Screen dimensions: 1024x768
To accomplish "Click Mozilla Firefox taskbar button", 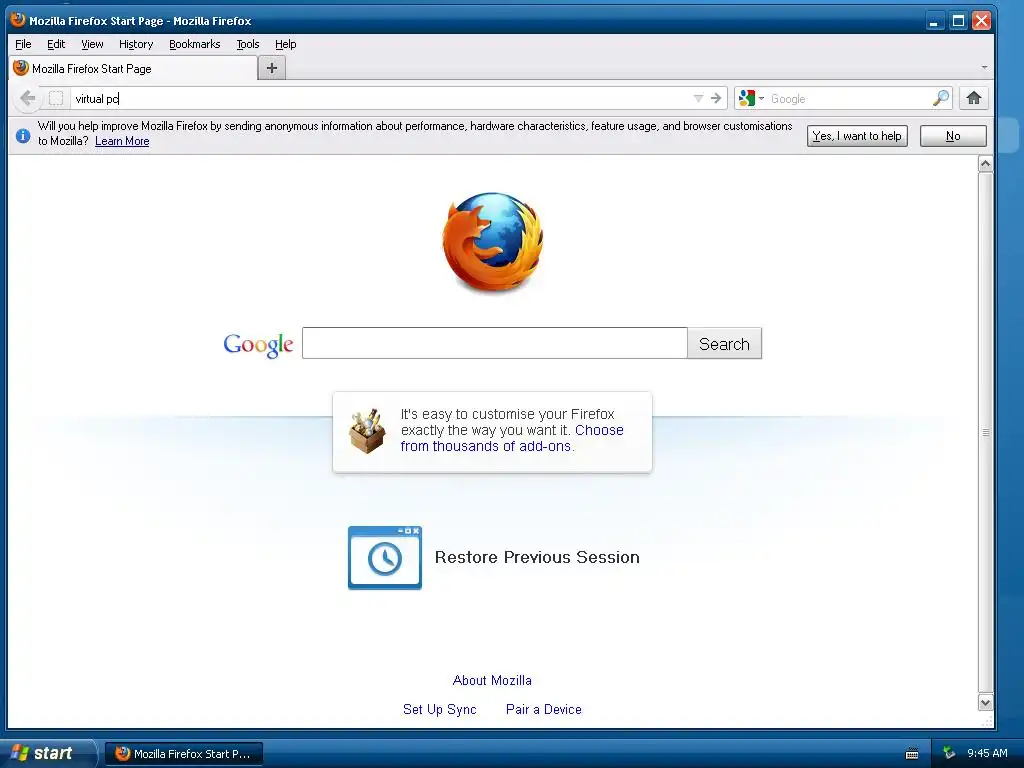I will coord(184,754).
